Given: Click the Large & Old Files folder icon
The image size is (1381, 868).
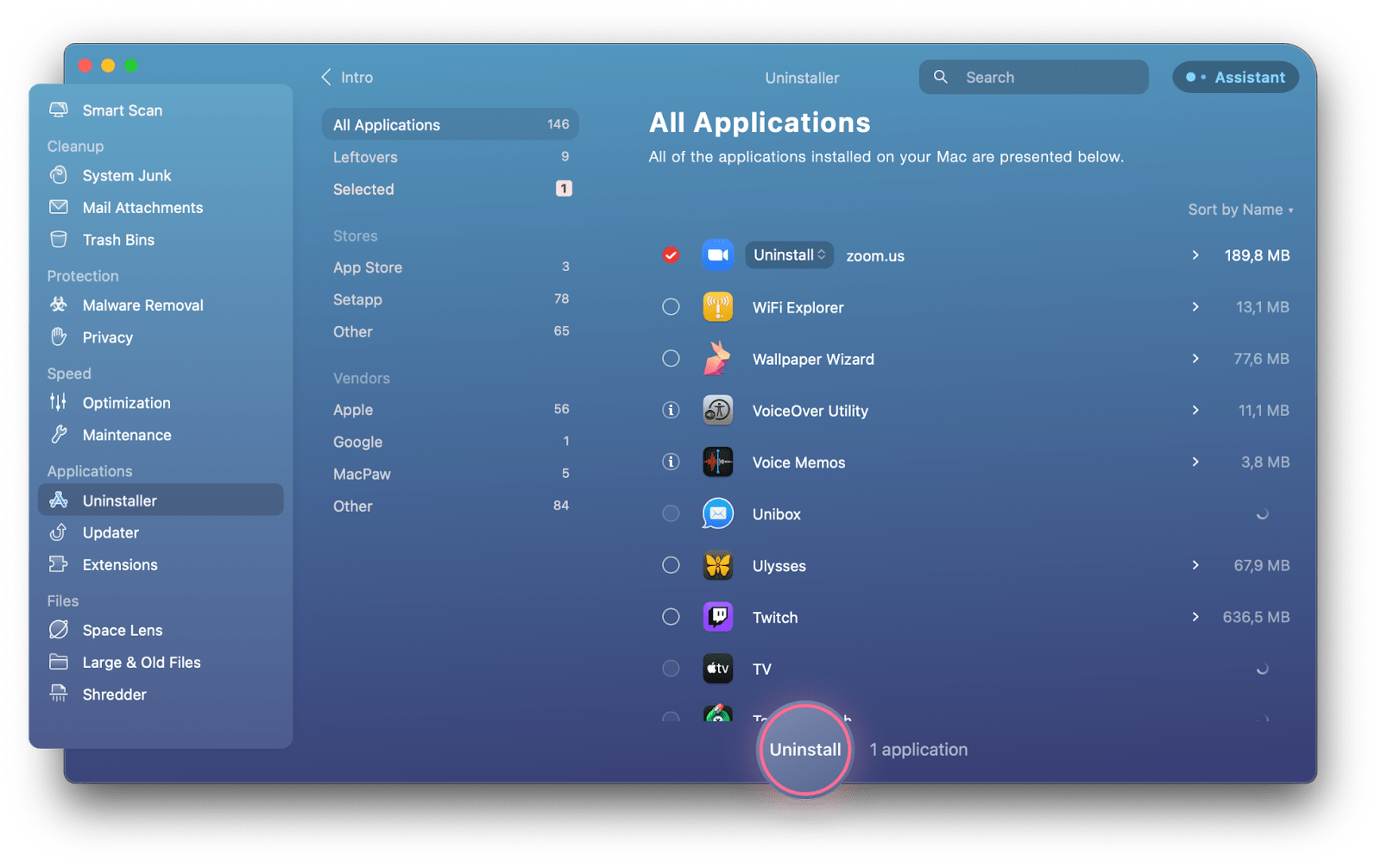Looking at the screenshot, I should click(59, 662).
